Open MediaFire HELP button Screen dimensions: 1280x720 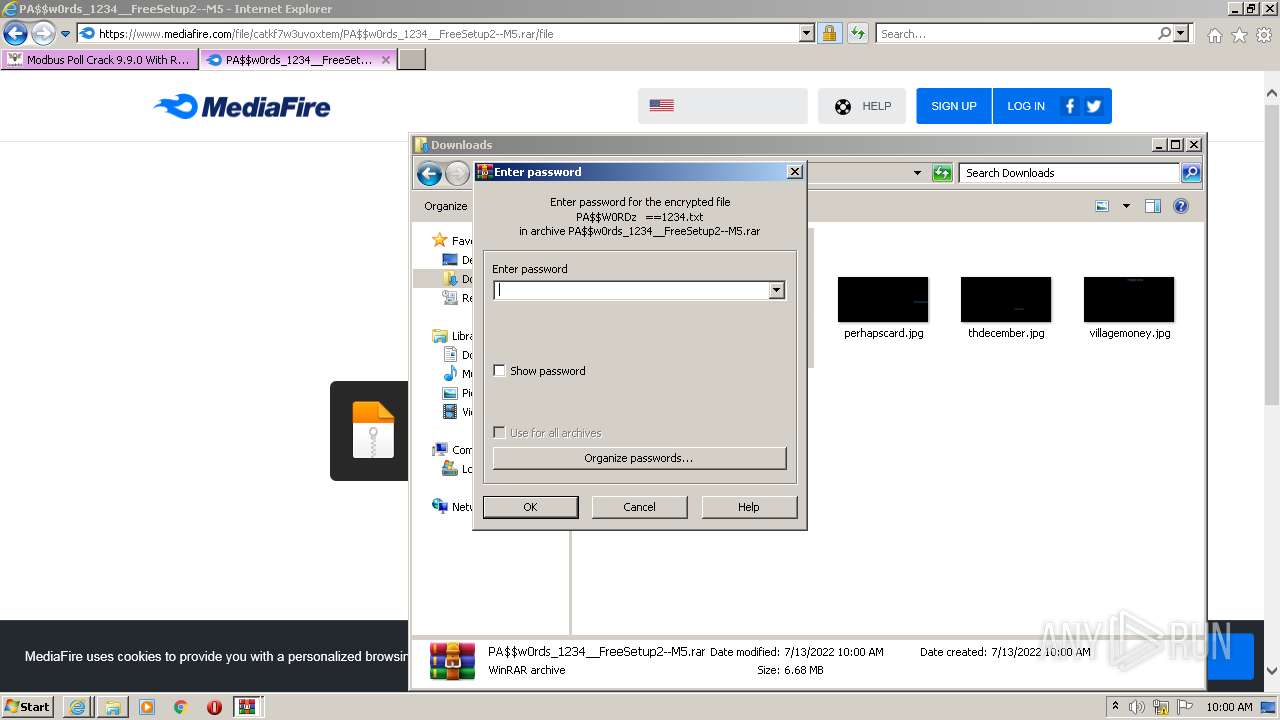click(862, 106)
